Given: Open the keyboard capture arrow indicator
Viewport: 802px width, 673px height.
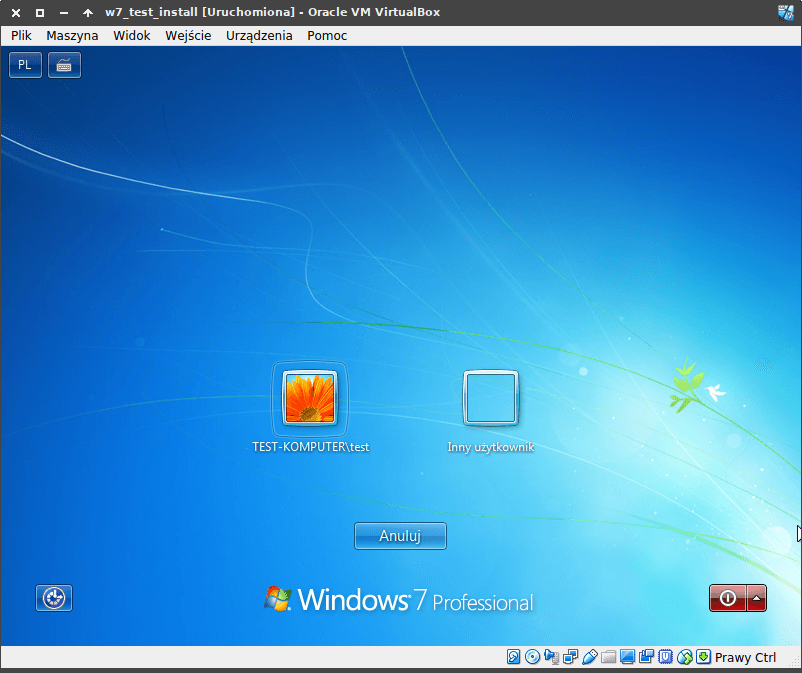Looking at the screenshot, I should pos(704,657).
